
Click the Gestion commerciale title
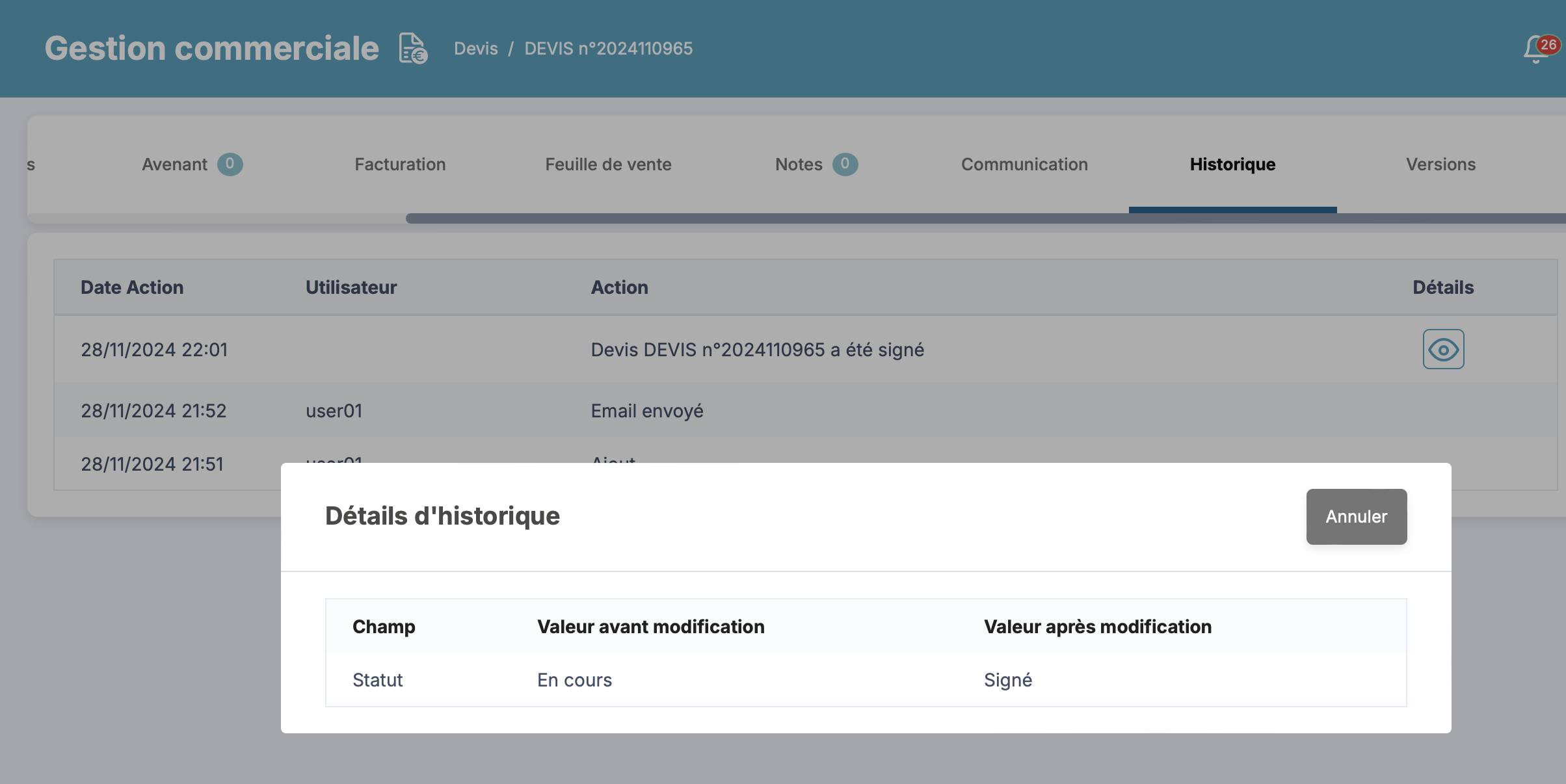click(x=211, y=49)
